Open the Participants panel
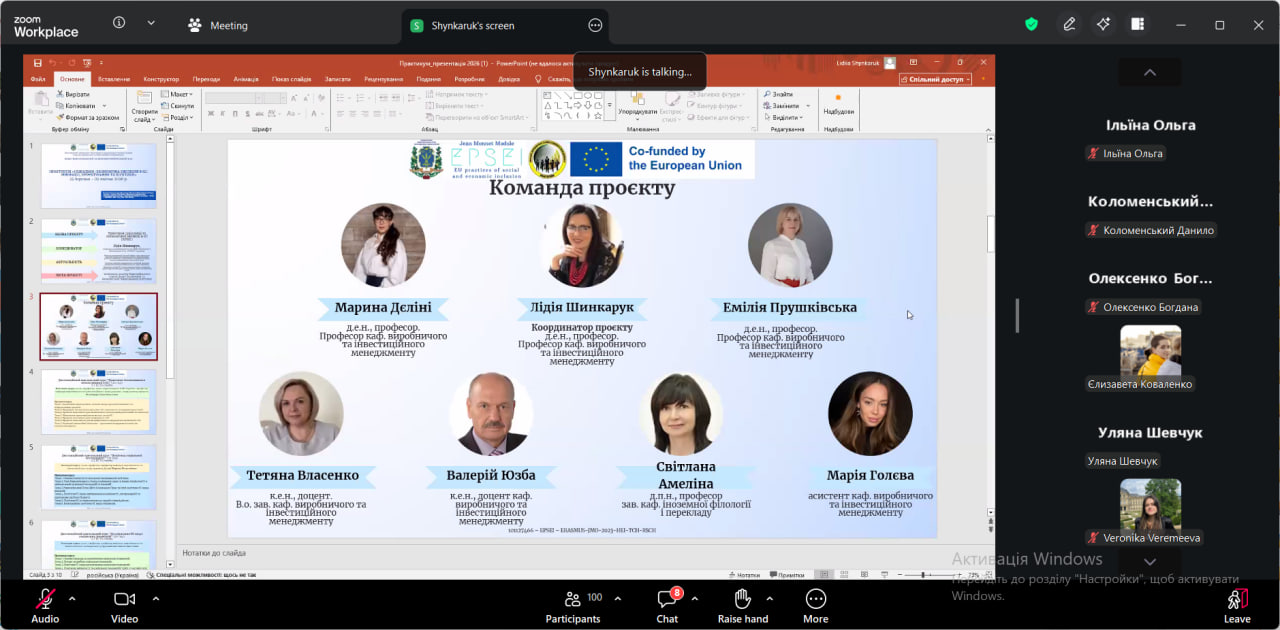 coord(573,605)
